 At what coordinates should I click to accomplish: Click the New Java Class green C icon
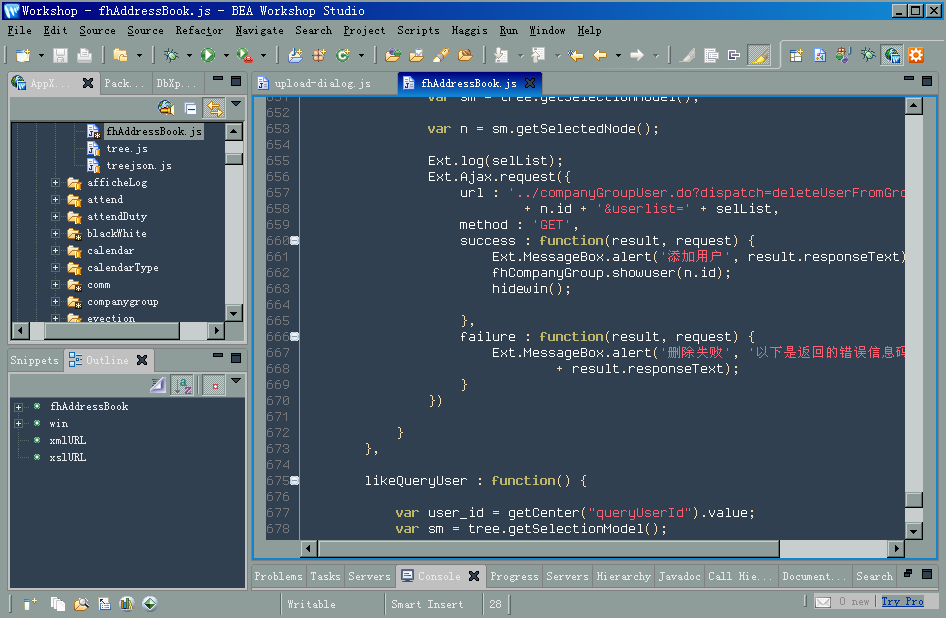pyautogui.click(x=343, y=56)
